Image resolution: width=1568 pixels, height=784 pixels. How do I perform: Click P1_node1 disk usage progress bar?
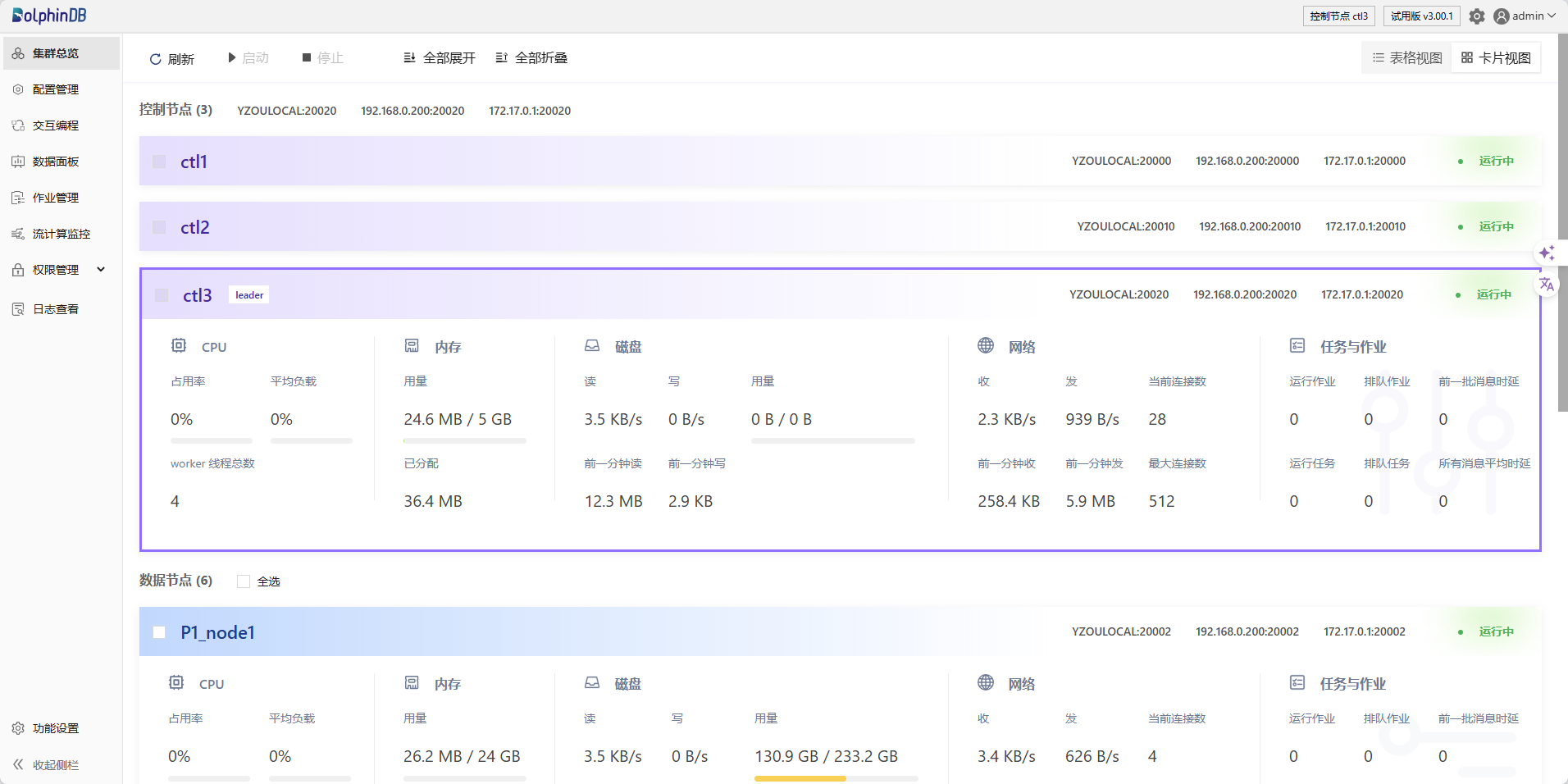(835, 778)
